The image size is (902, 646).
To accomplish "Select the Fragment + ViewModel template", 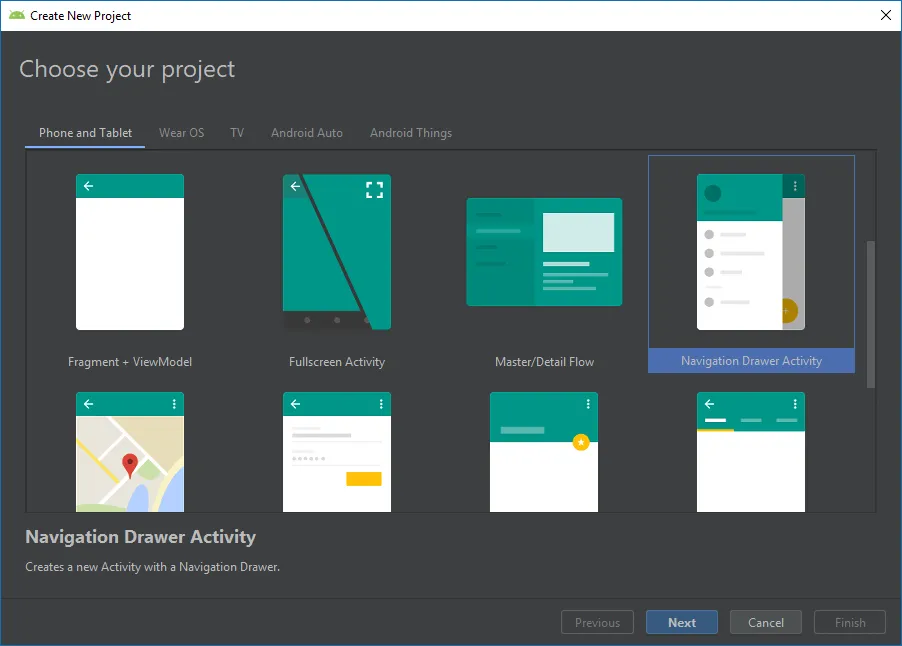I will 130,252.
